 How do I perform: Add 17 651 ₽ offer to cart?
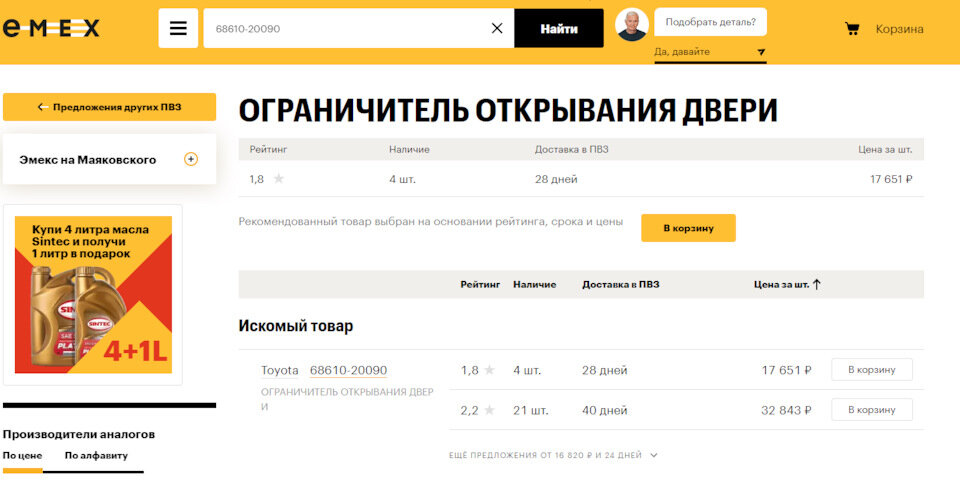click(872, 370)
